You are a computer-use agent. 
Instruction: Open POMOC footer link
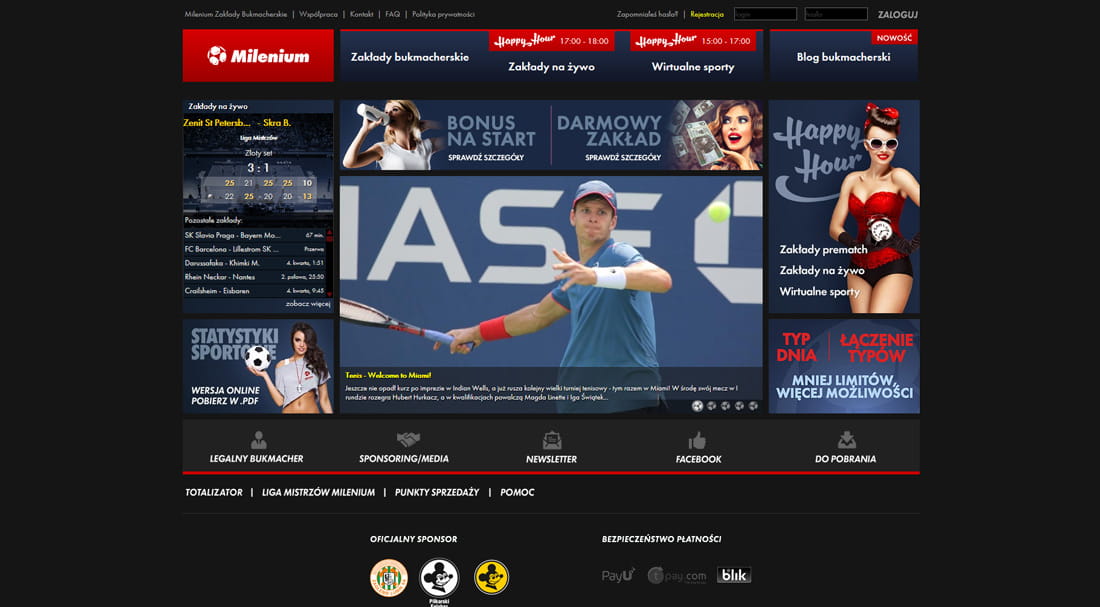point(517,493)
